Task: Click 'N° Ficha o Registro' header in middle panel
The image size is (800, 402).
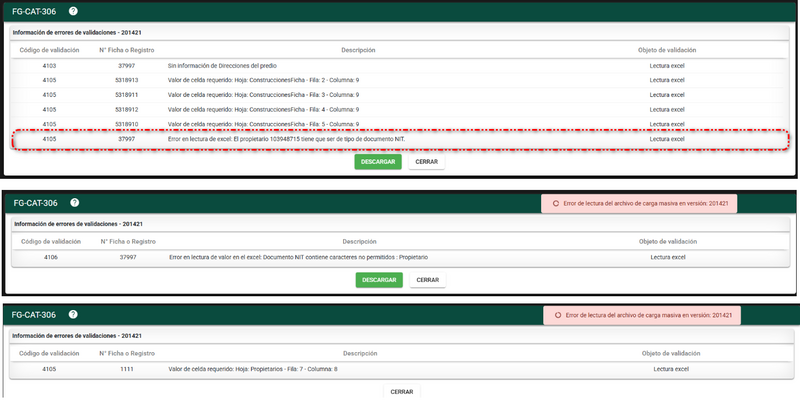Action: click(x=128, y=241)
